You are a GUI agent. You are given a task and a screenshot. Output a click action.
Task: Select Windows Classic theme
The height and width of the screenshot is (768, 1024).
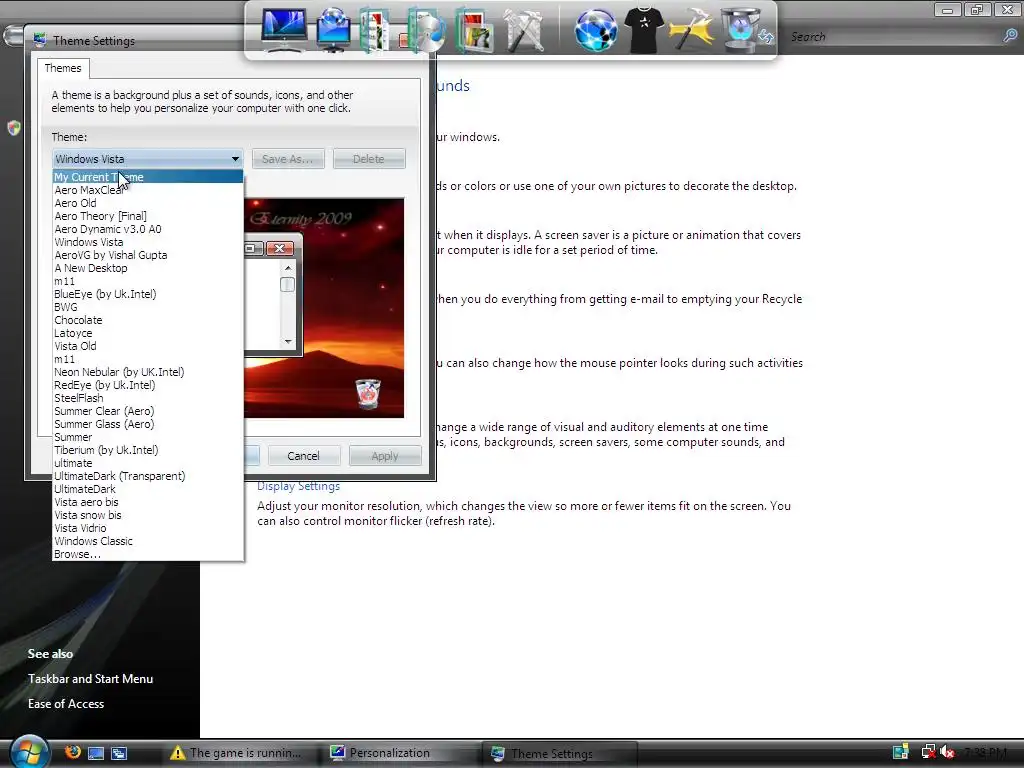(x=148, y=541)
